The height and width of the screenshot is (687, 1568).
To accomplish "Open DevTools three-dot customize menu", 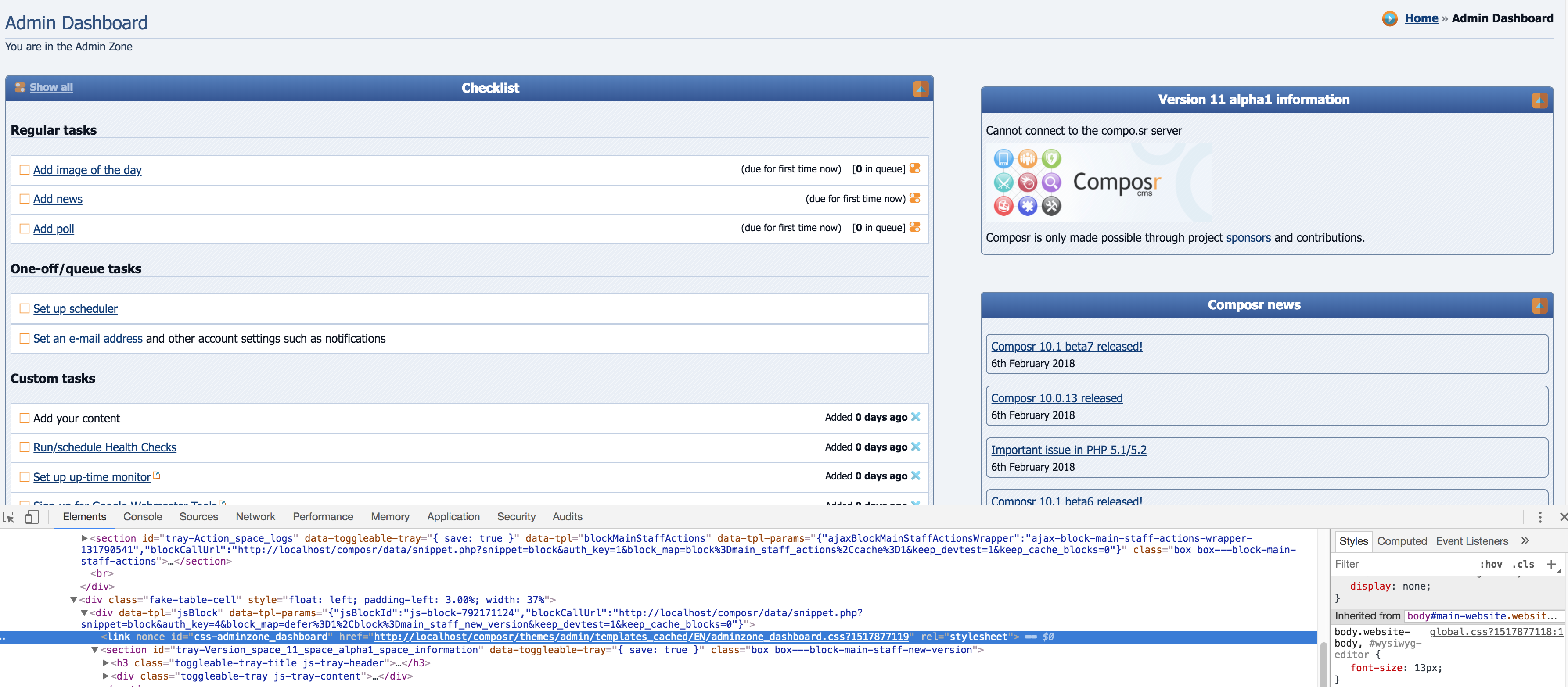I will 1539,517.
